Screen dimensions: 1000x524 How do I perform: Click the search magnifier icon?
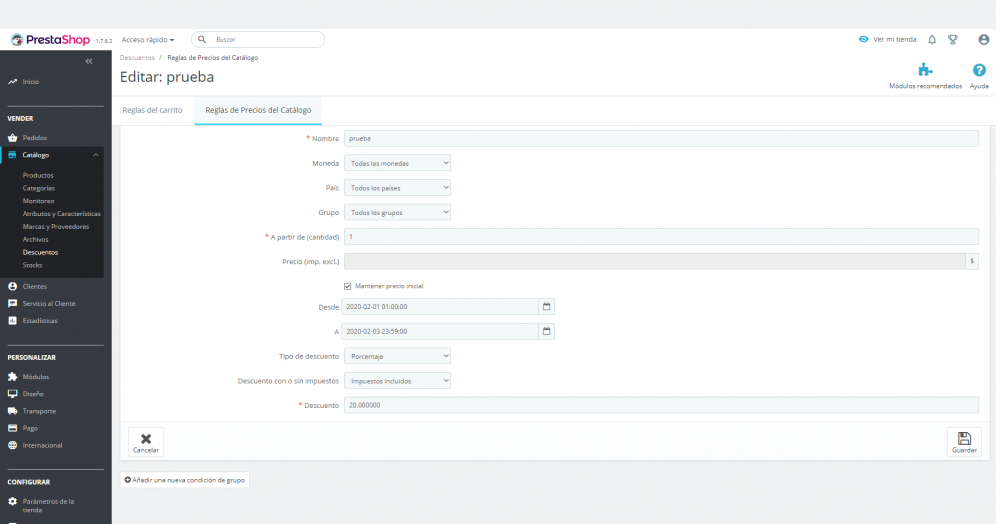tap(202, 40)
